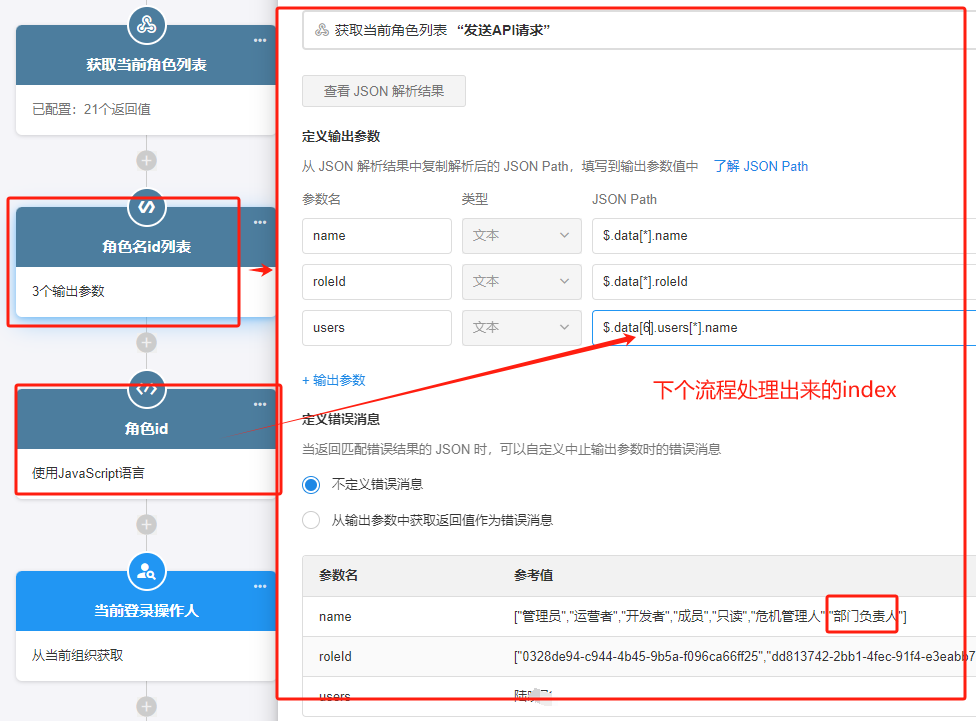Open the three-dot menu on 角色名id列表 node
The height and width of the screenshot is (721, 976).
[x=260, y=223]
